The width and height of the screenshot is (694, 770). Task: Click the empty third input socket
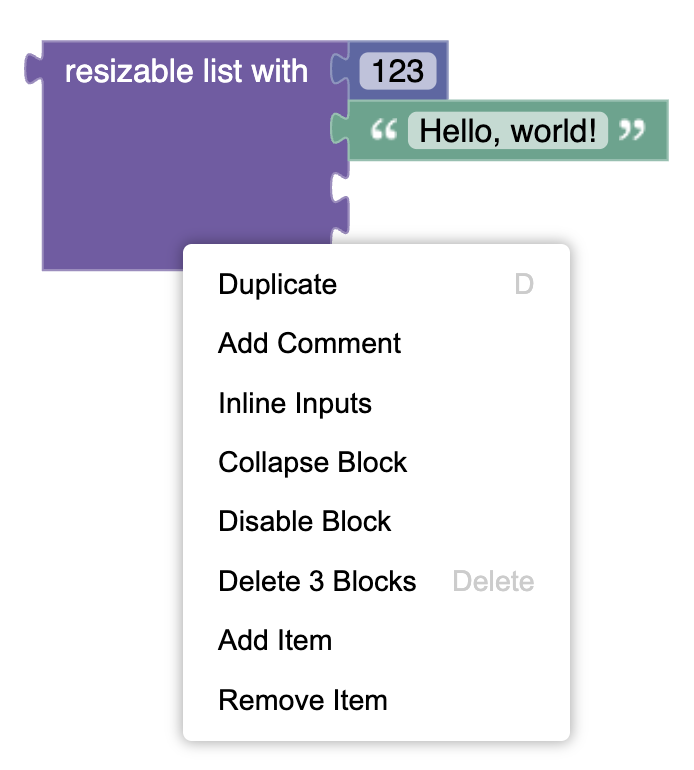pyautogui.click(x=340, y=189)
